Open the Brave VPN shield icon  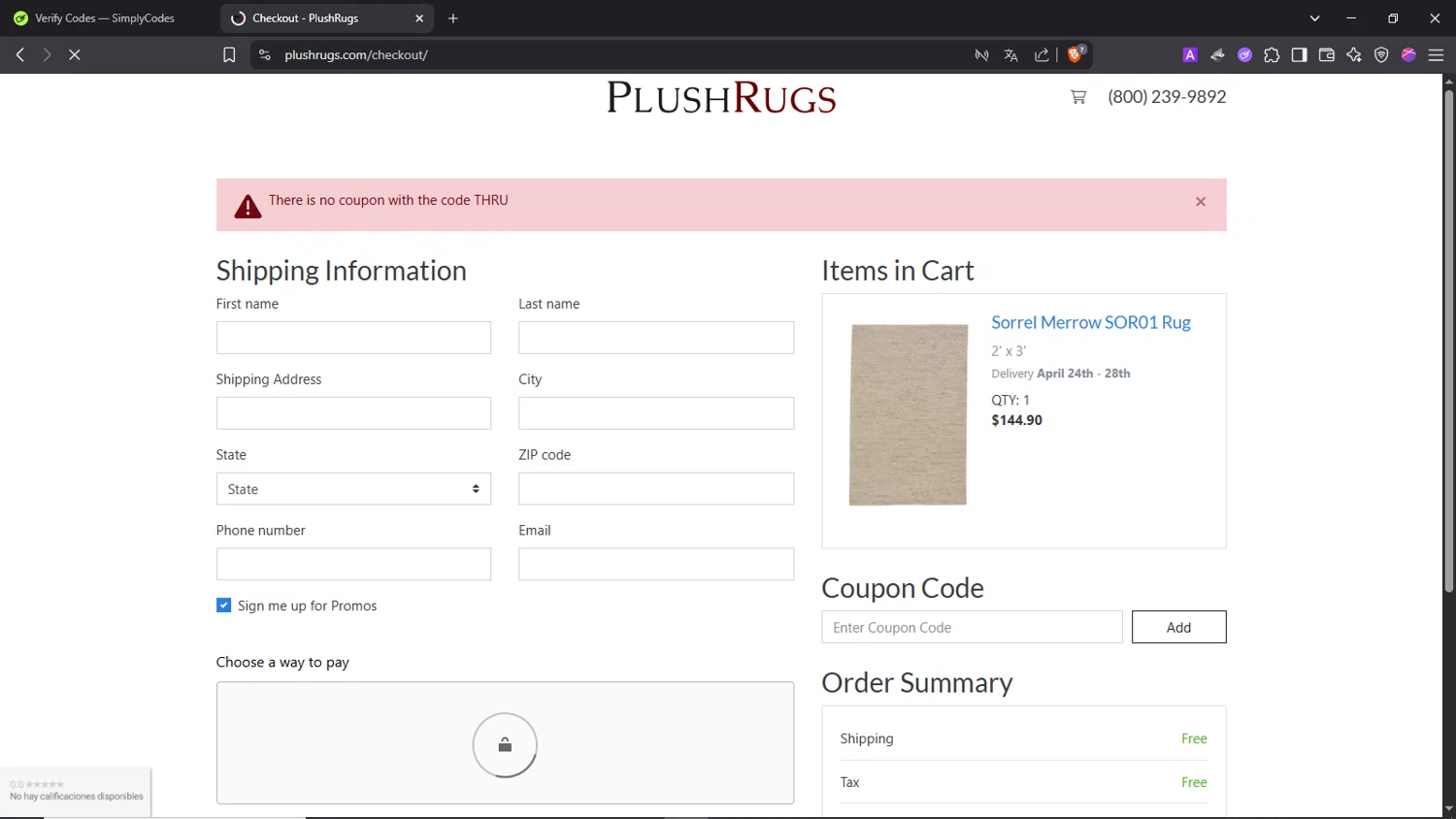(1381, 55)
